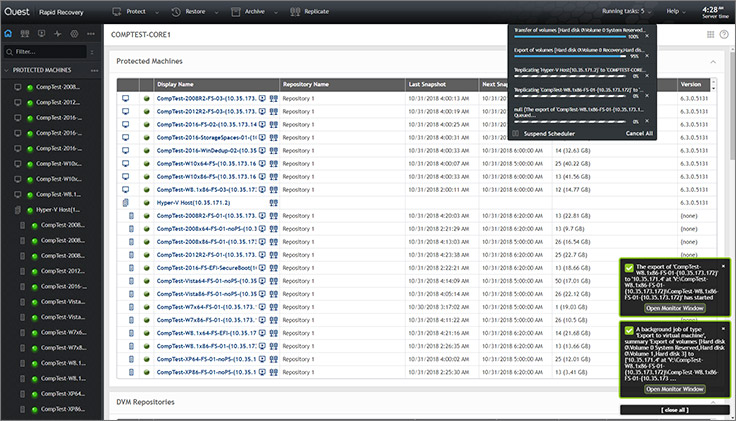Cancel the queued export task at 0%

point(647,121)
